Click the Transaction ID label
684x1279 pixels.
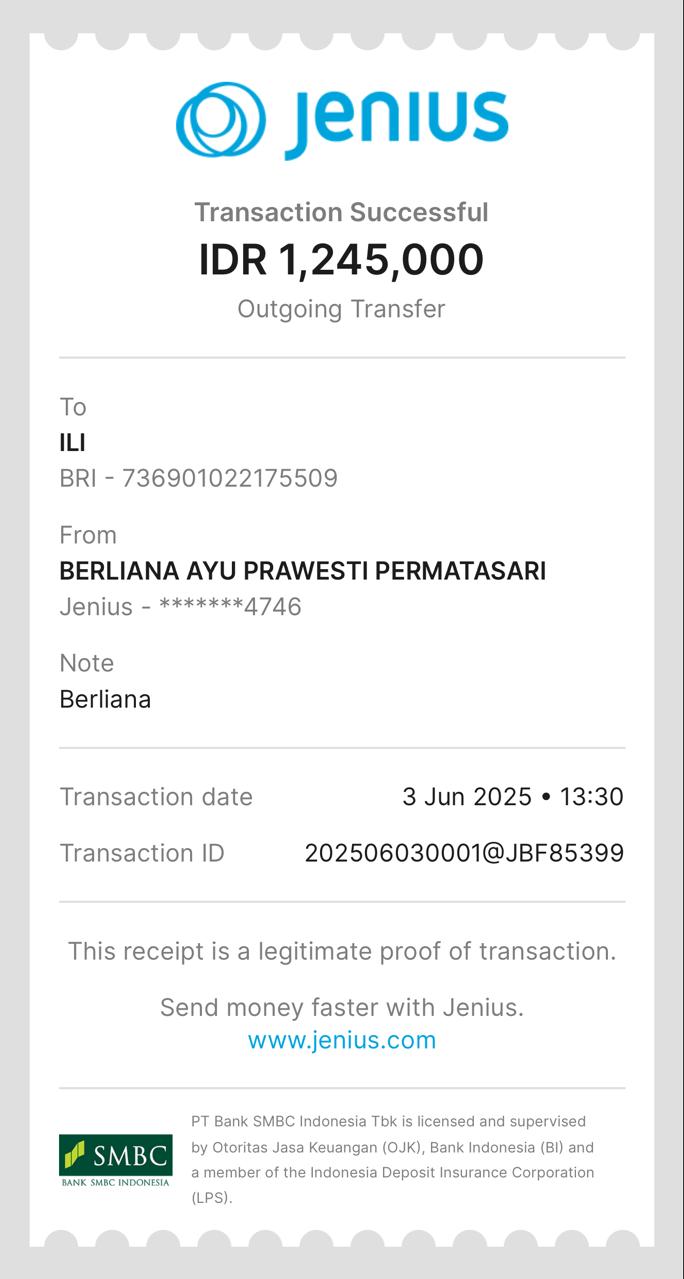pos(142,853)
